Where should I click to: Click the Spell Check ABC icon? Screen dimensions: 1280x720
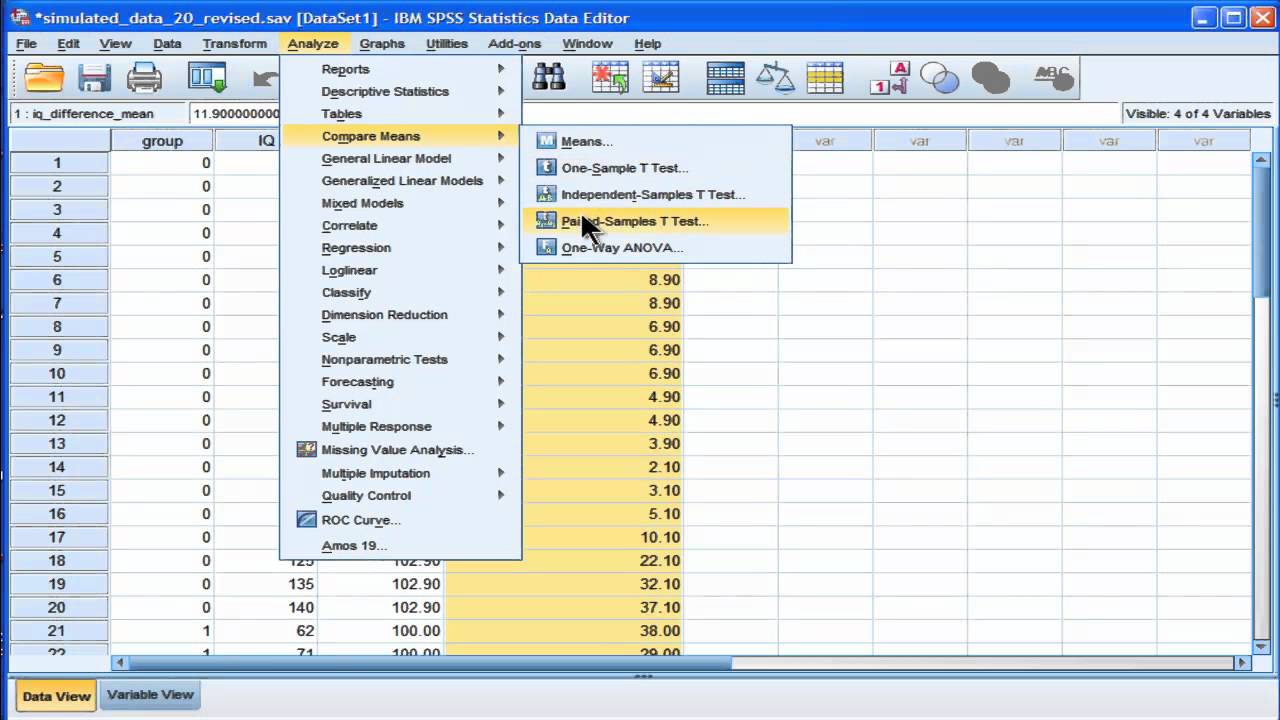[x=1052, y=77]
